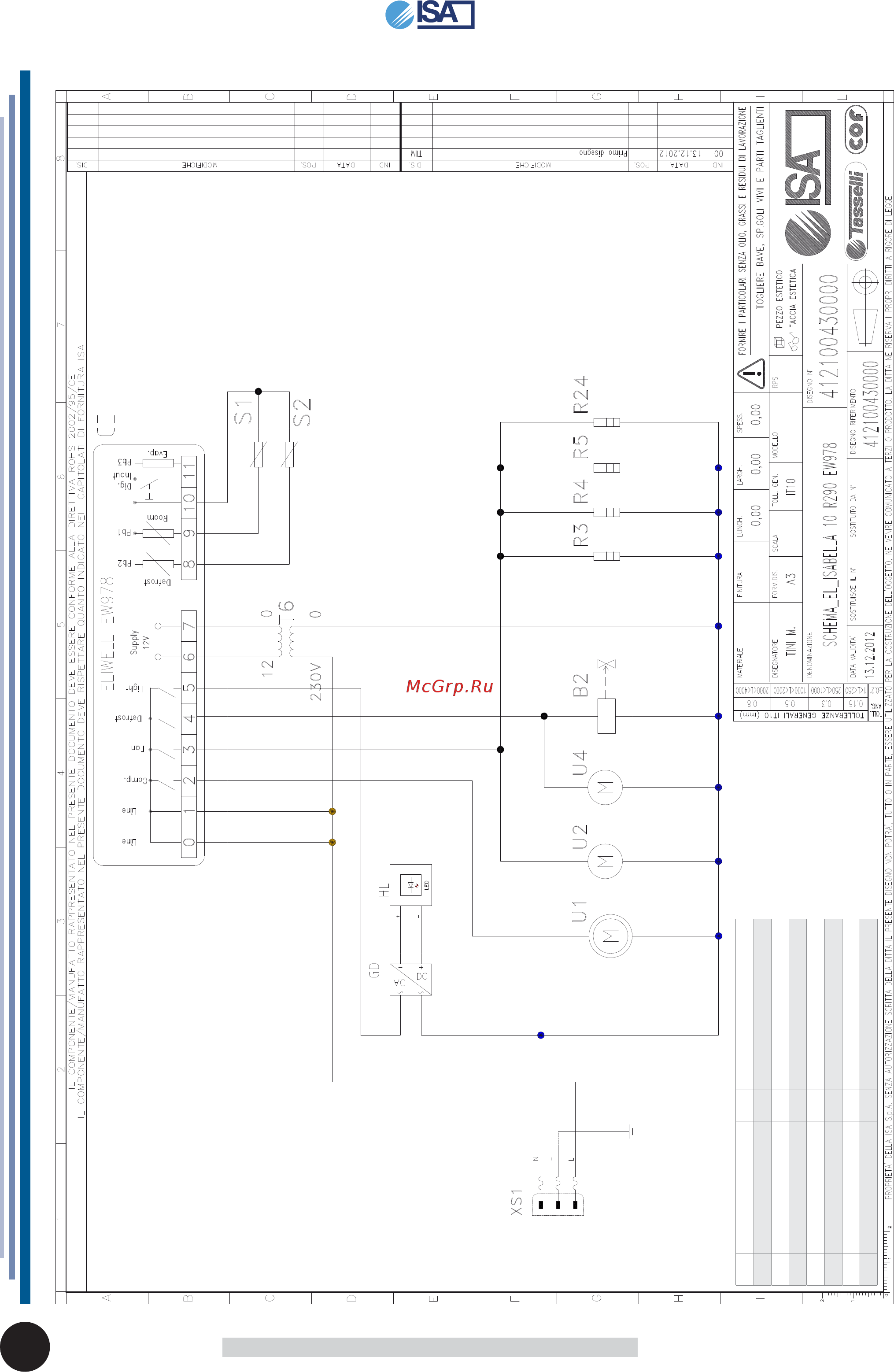This screenshot has width=894, height=1372.
Task: Click the CE mark near controller
Action: (106, 425)
